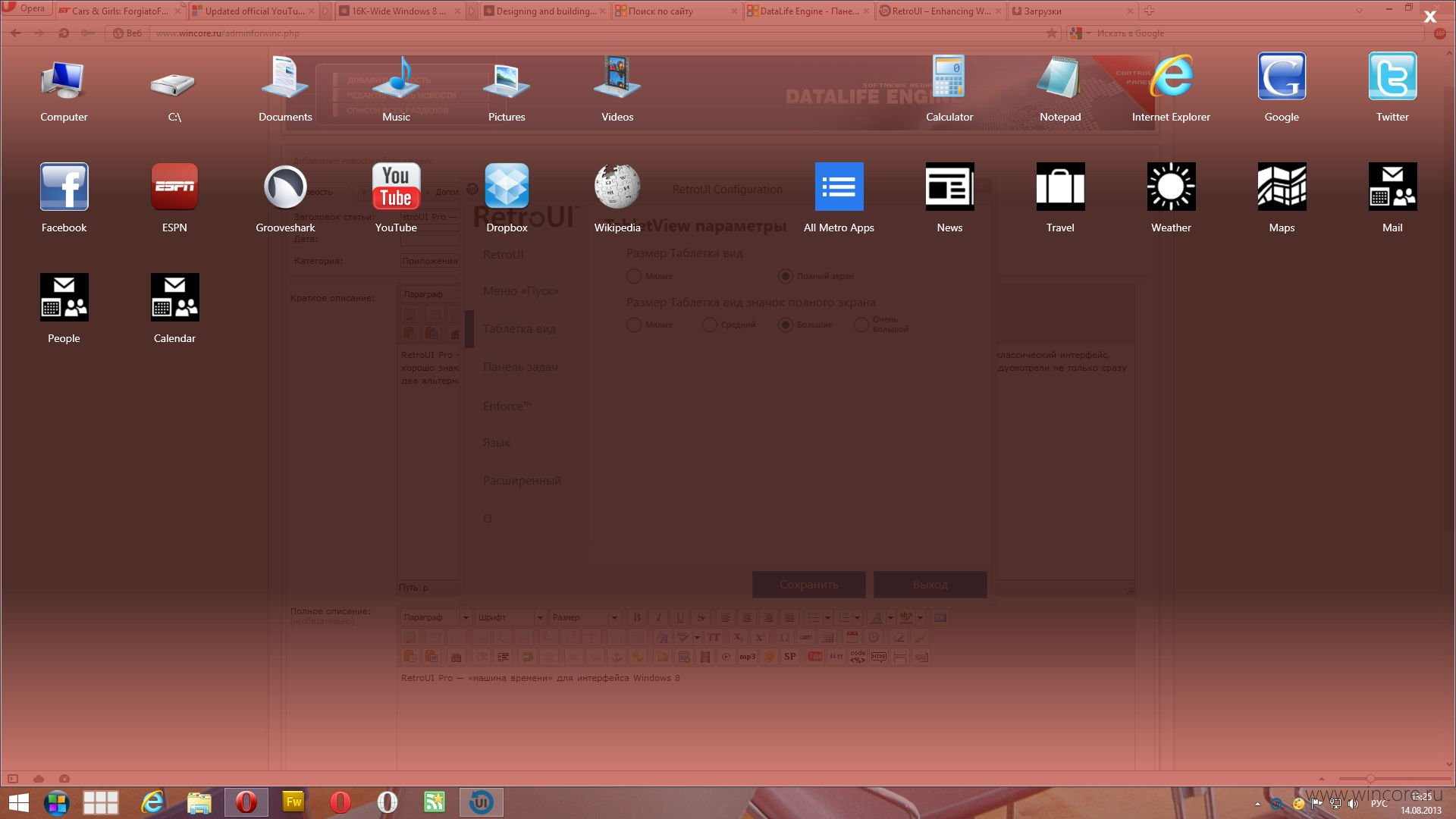Open the Размер size dropdown in the editor
Viewport: 1456px width, 819px height.
pyautogui.click(x=585, y=617)
